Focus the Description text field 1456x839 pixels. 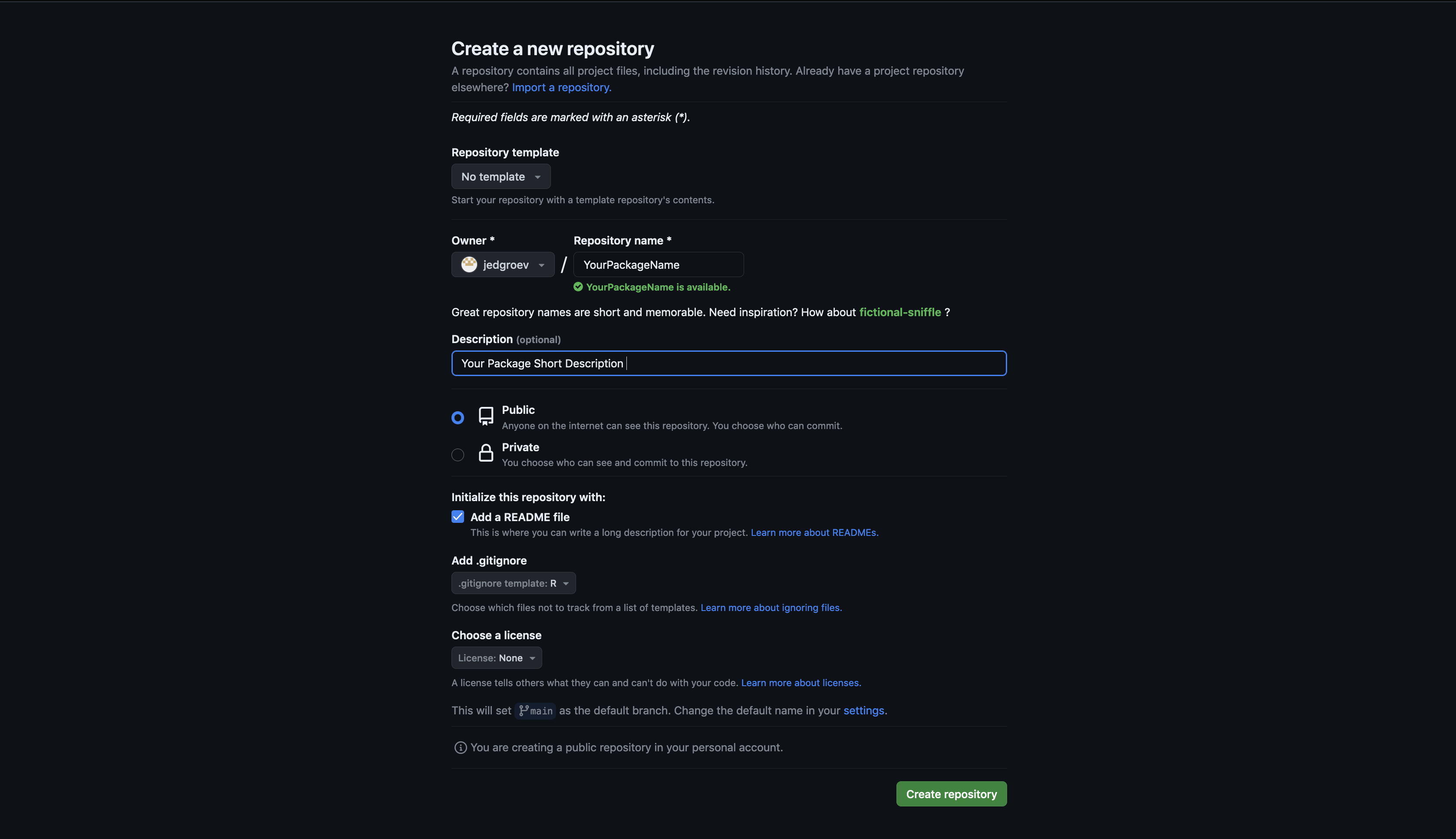click(728, 363)
